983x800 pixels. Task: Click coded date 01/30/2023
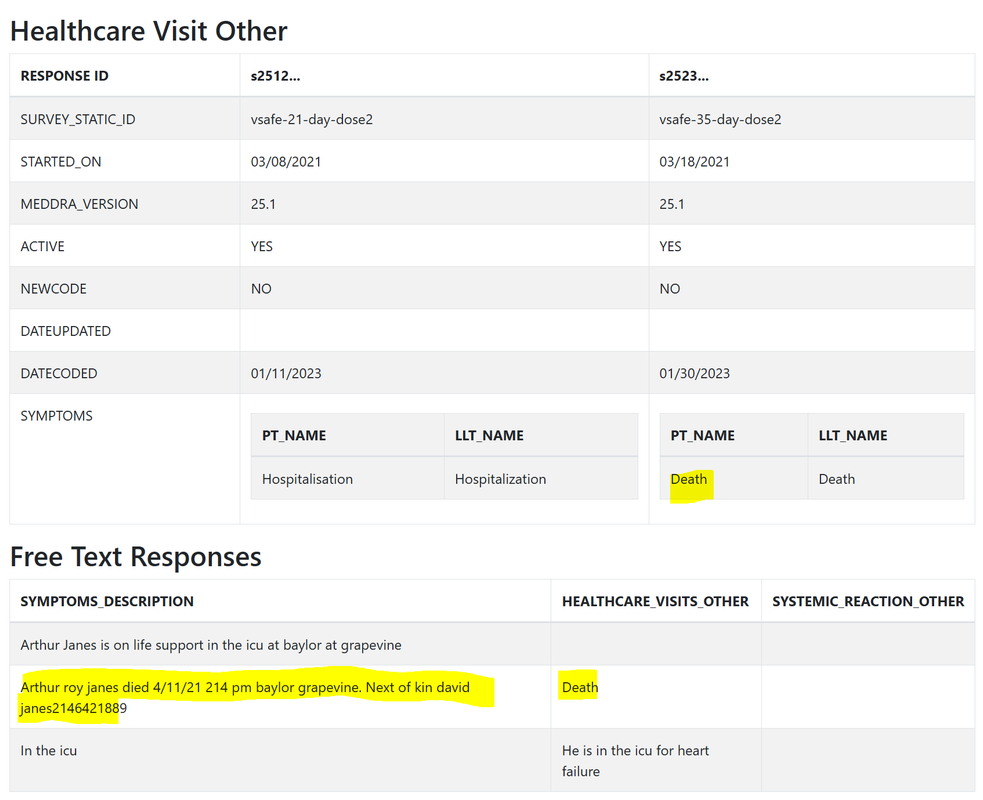[x=695, y=373]
